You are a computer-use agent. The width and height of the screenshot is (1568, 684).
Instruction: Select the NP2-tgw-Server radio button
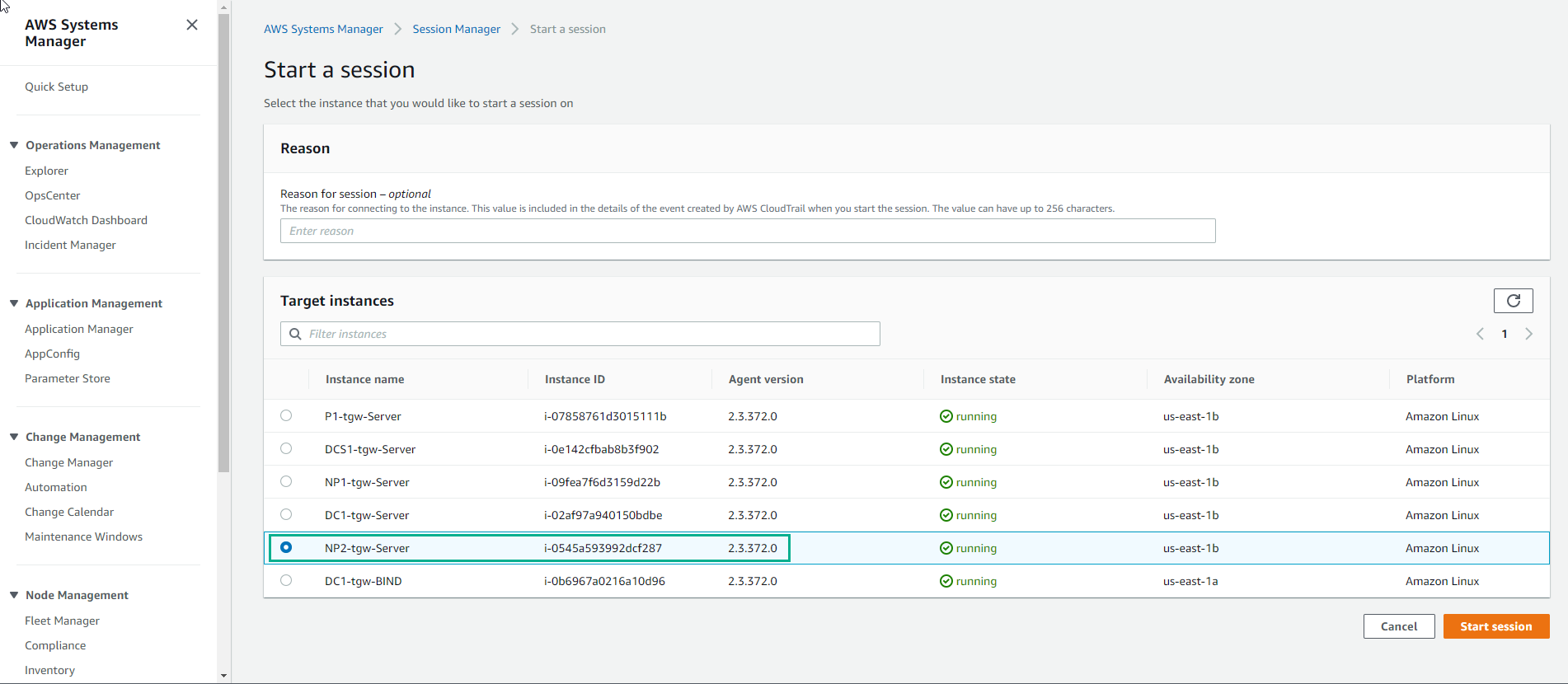(286, 547)
